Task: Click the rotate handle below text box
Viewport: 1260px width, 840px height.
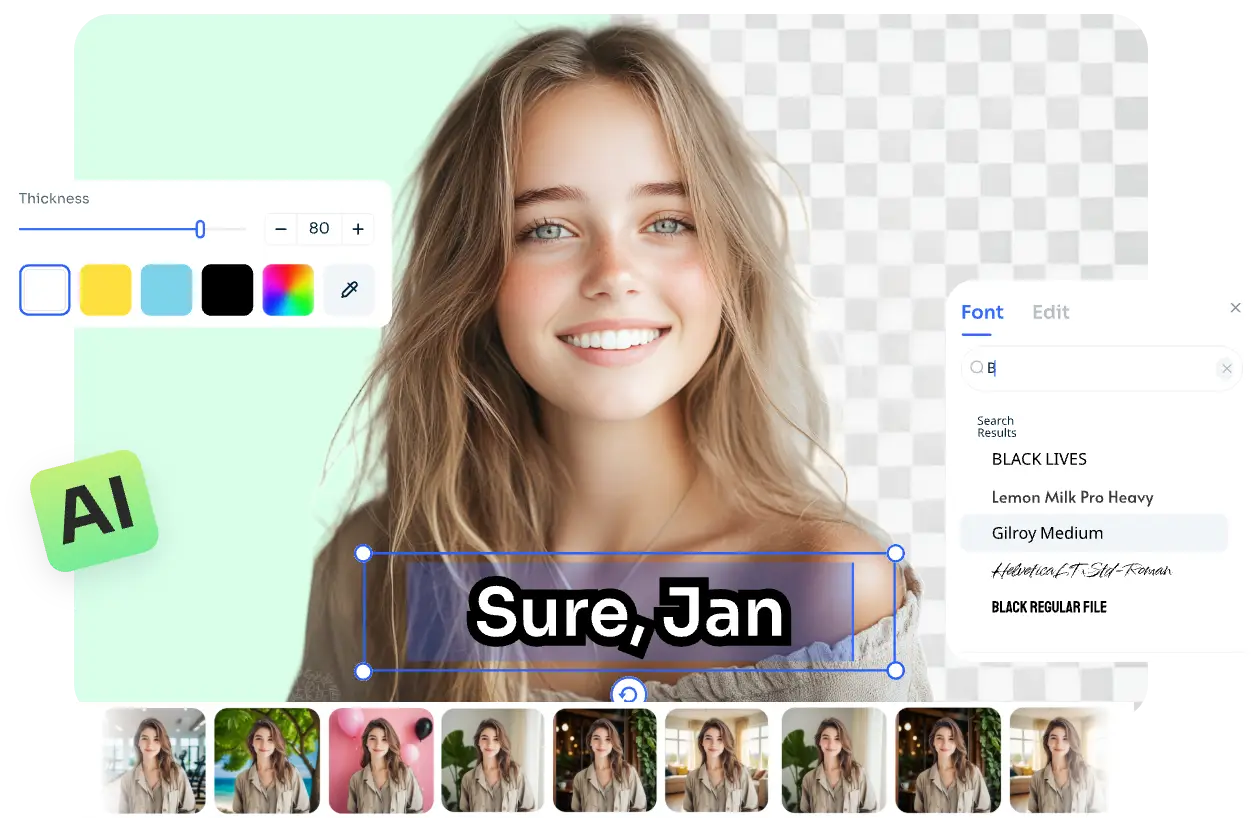Action: click(x=628, y=694)
